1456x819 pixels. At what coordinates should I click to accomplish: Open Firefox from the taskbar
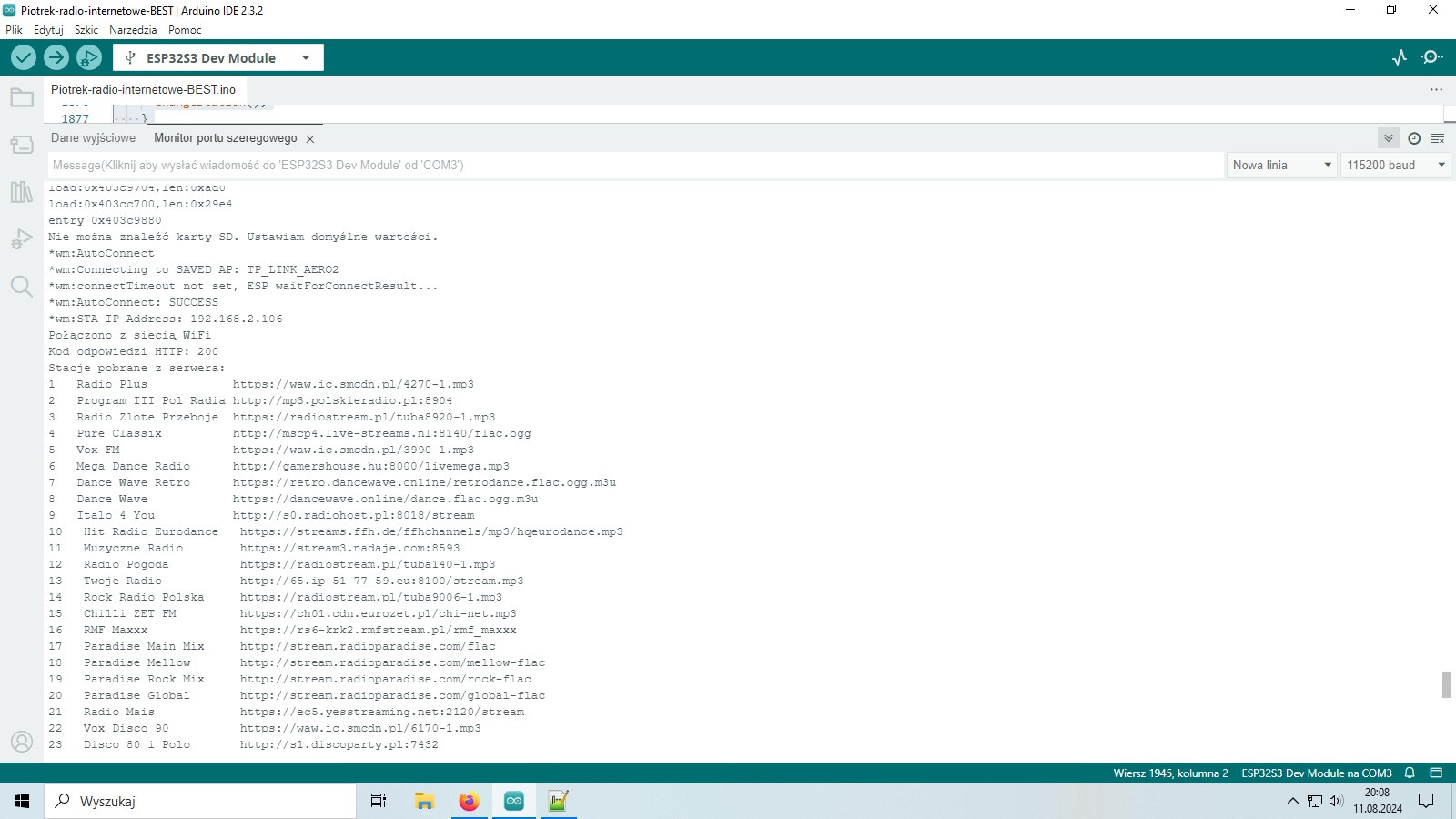[x=469, y=801]
